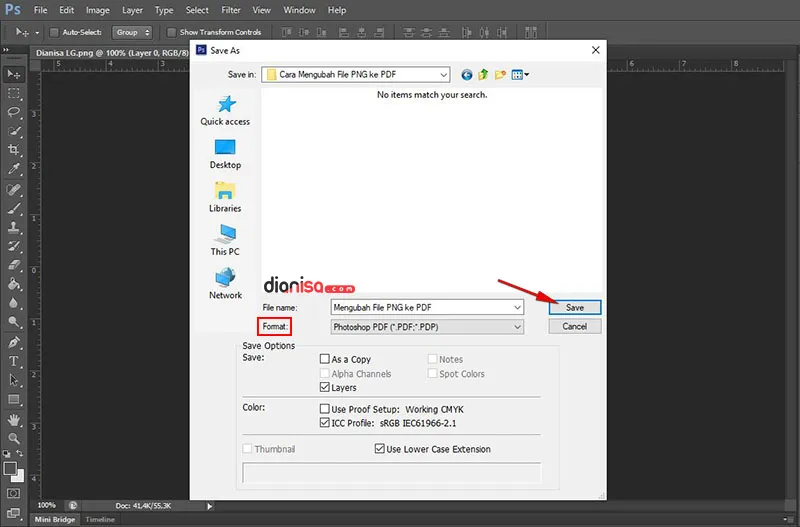This screenshot has width=800, height=527.
Task: Open This PC location
Action: tap(225, 241)
